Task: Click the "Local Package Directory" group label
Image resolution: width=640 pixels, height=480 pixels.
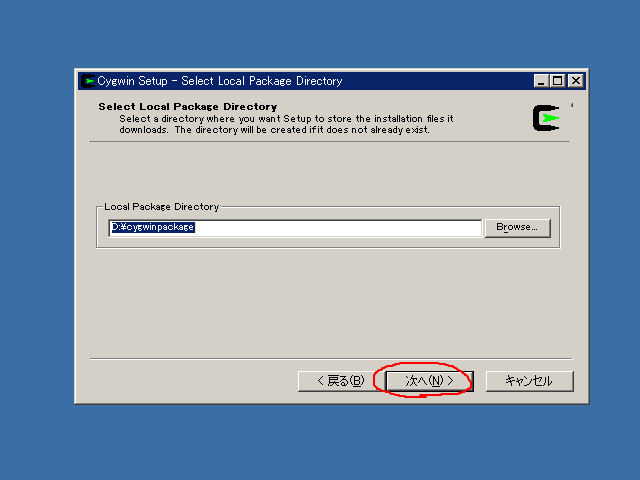Action: (162, 207)
